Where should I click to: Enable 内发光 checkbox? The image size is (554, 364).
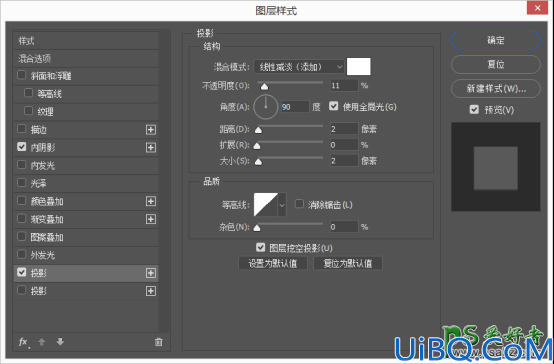(x=22, y=165)
